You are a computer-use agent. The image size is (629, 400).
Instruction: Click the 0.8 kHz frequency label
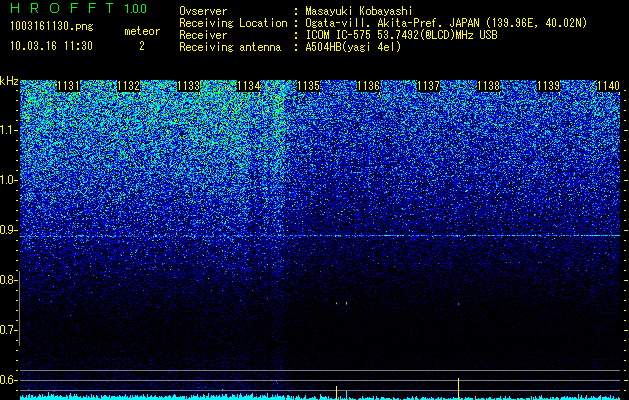(x=7, y=280)
